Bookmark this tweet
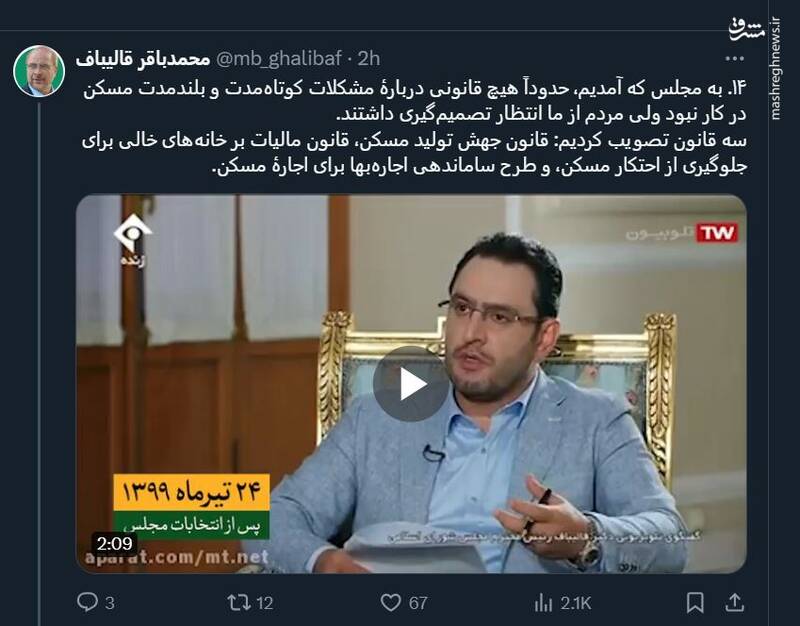Viewport: 800px width, 626px height. coord(695,603)
